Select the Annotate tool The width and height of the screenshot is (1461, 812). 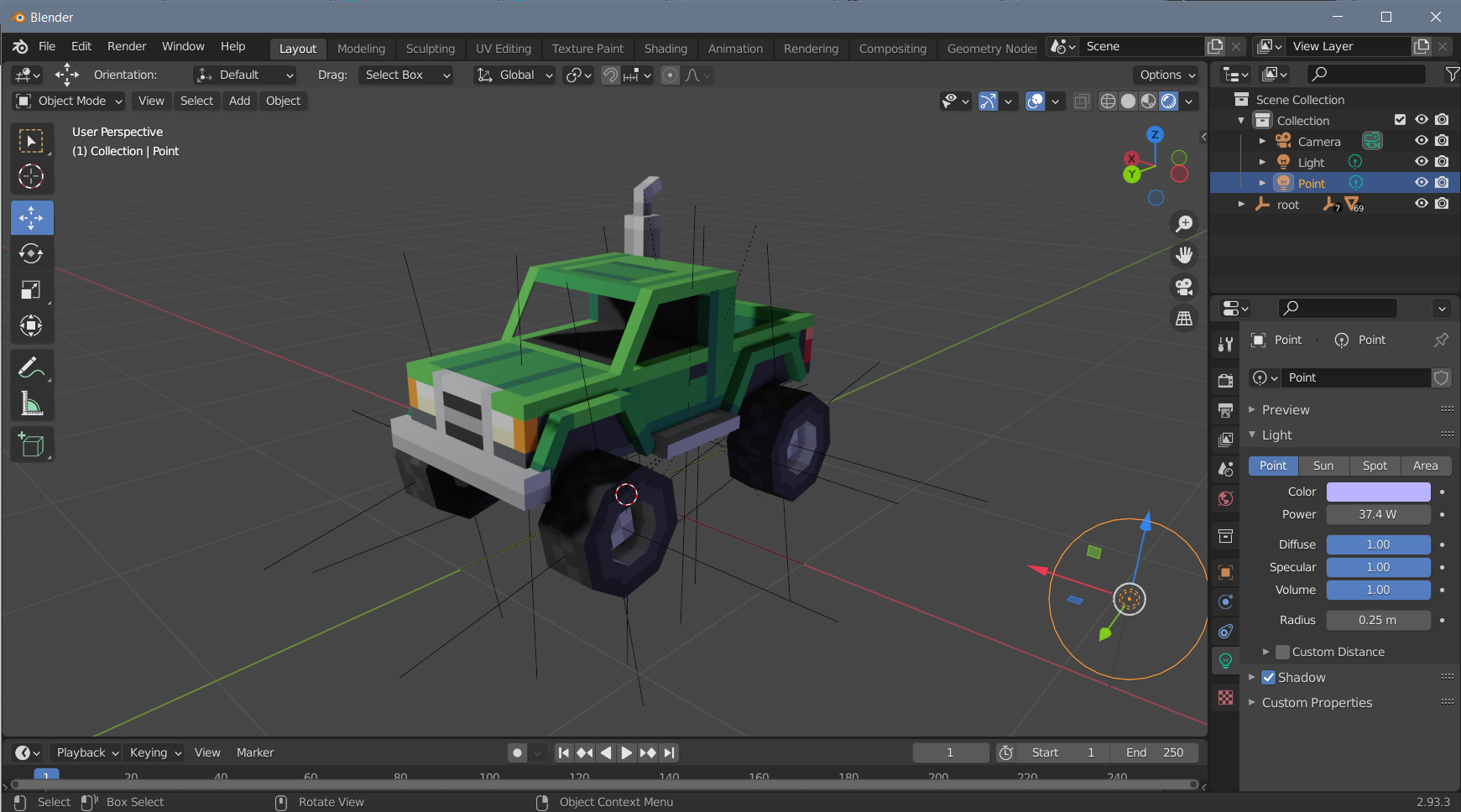(32, 367)
